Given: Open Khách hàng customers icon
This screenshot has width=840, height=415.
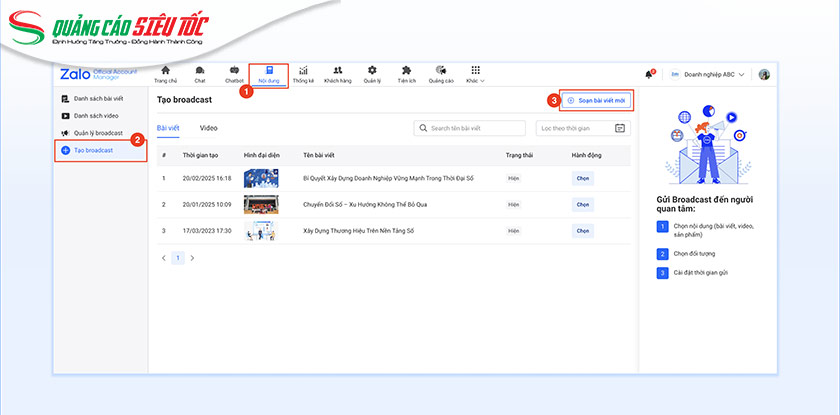Looking at the screenshot, I should pos(338,70).
